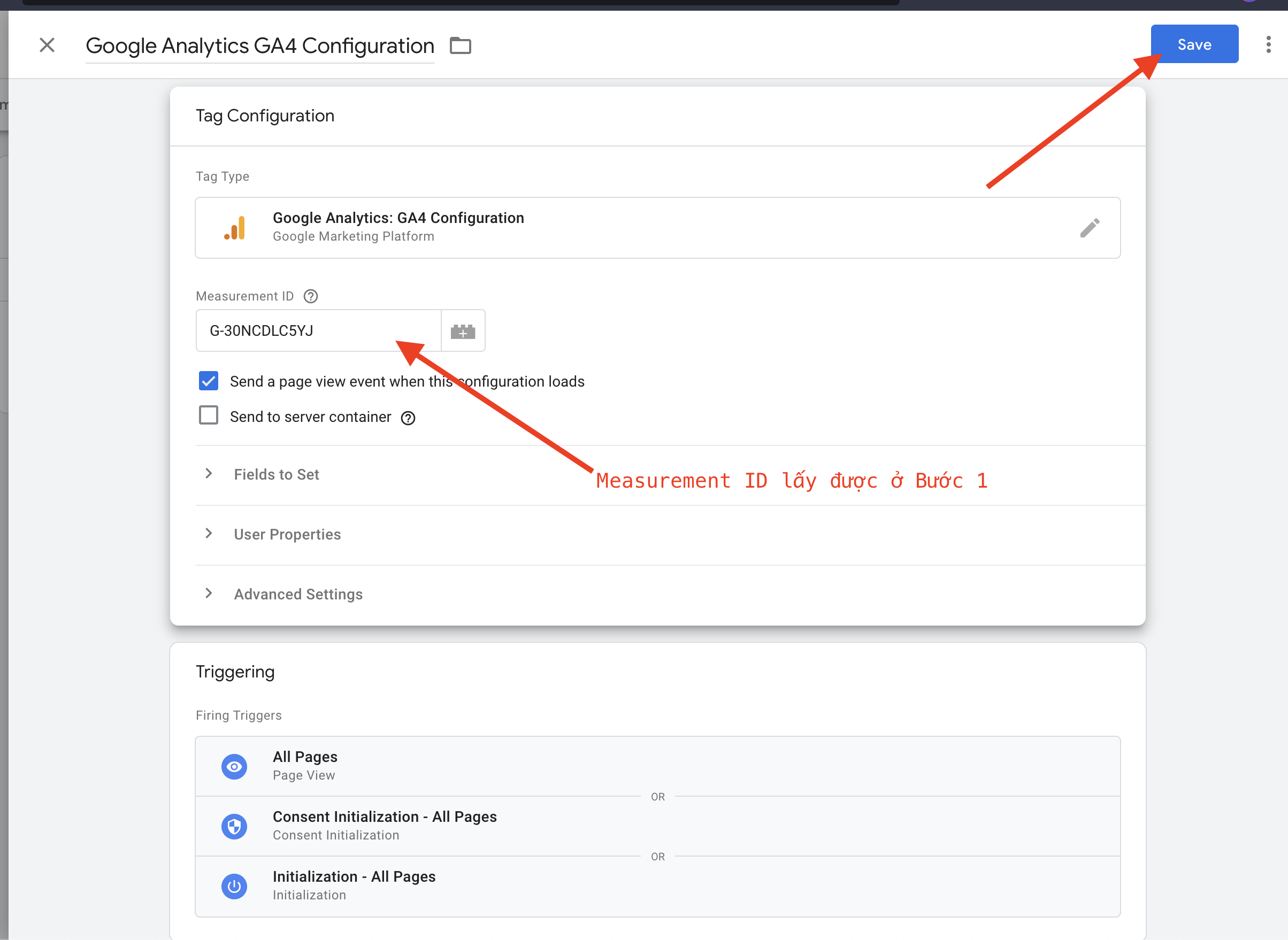Click the All Pages eye trigger icon
This screenshot has height=940, width=1288.
pos(234,766)
